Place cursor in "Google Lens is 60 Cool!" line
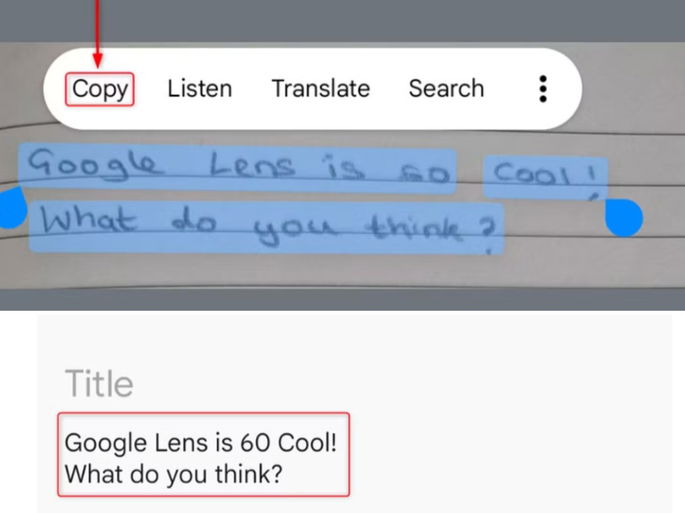This screenshot has height=513, width=685. pos(201,442)
